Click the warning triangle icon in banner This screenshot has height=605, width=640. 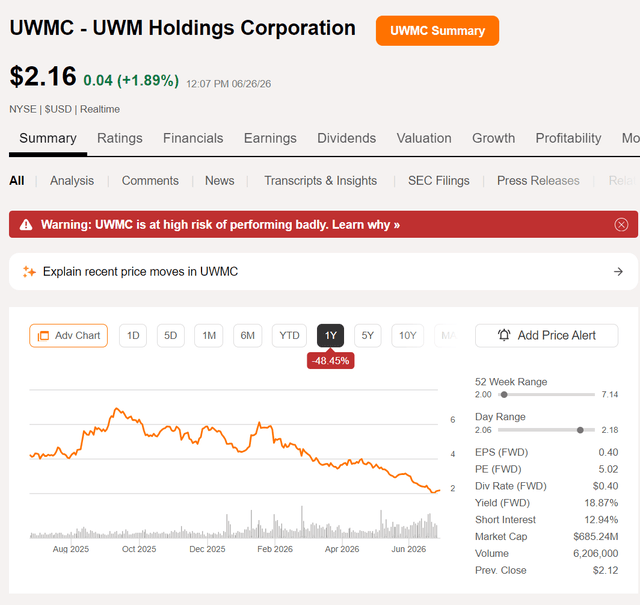pos(26,225)
